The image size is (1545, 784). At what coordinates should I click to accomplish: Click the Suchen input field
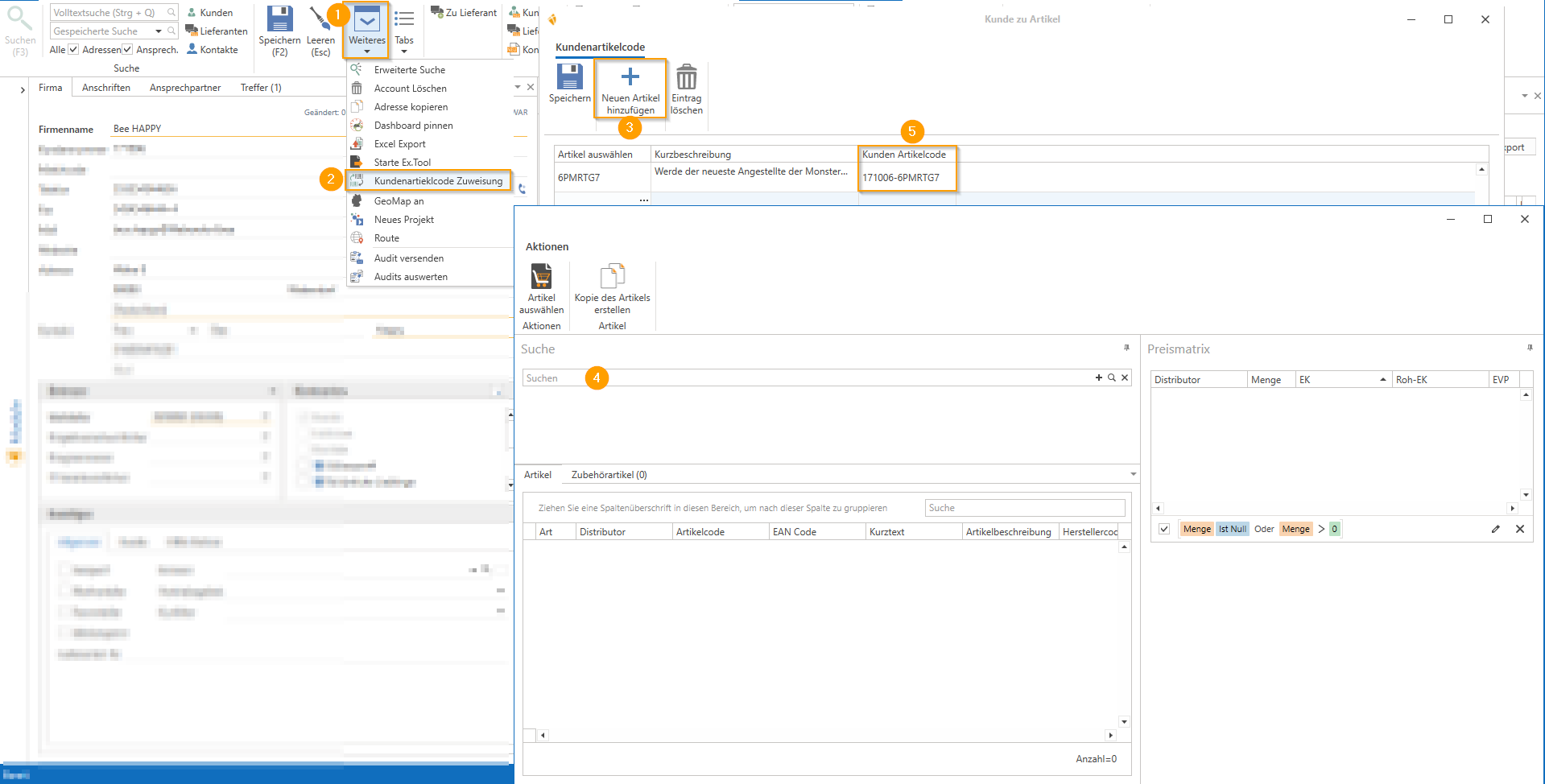805,378
